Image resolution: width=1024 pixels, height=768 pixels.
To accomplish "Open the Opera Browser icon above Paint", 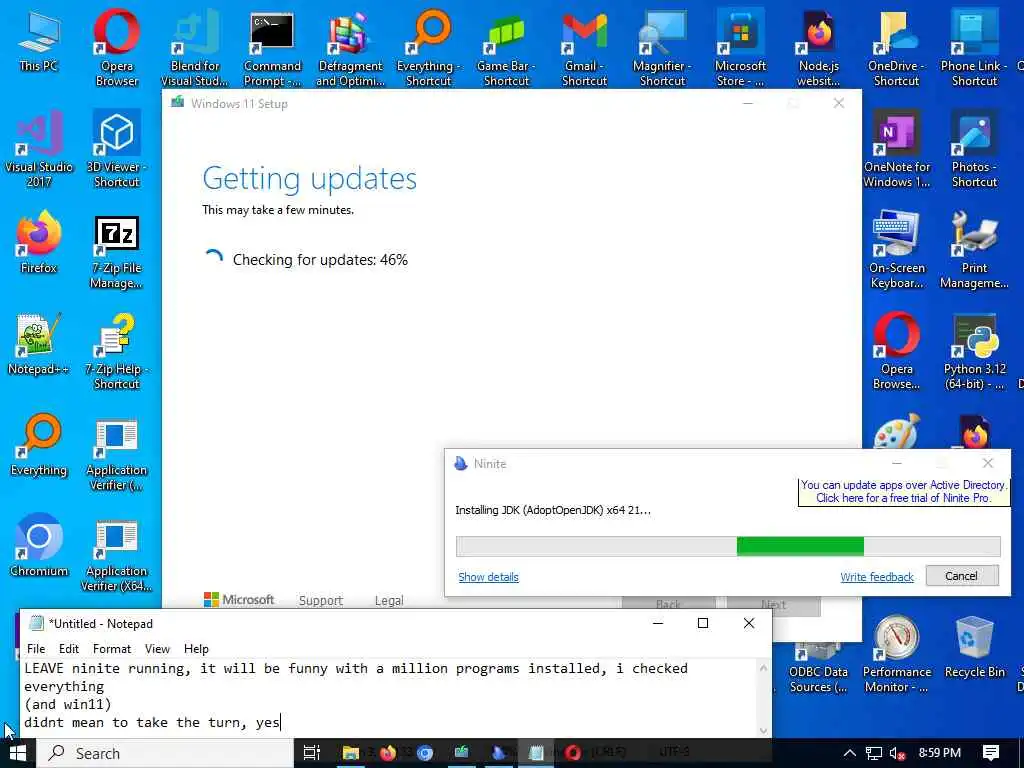I will [896, 351].
